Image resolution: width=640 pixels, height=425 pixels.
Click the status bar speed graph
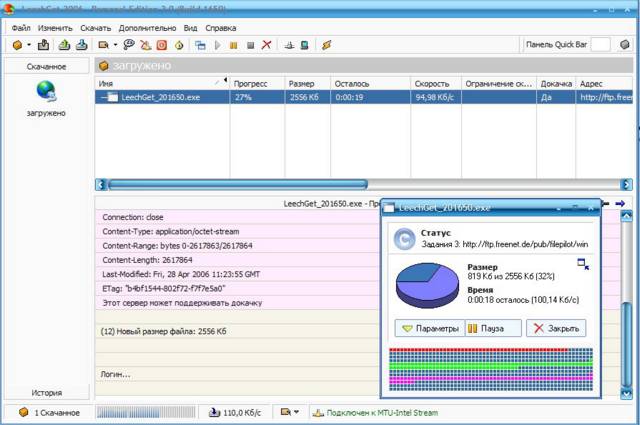pyautogui.click(x=146, y=412)
